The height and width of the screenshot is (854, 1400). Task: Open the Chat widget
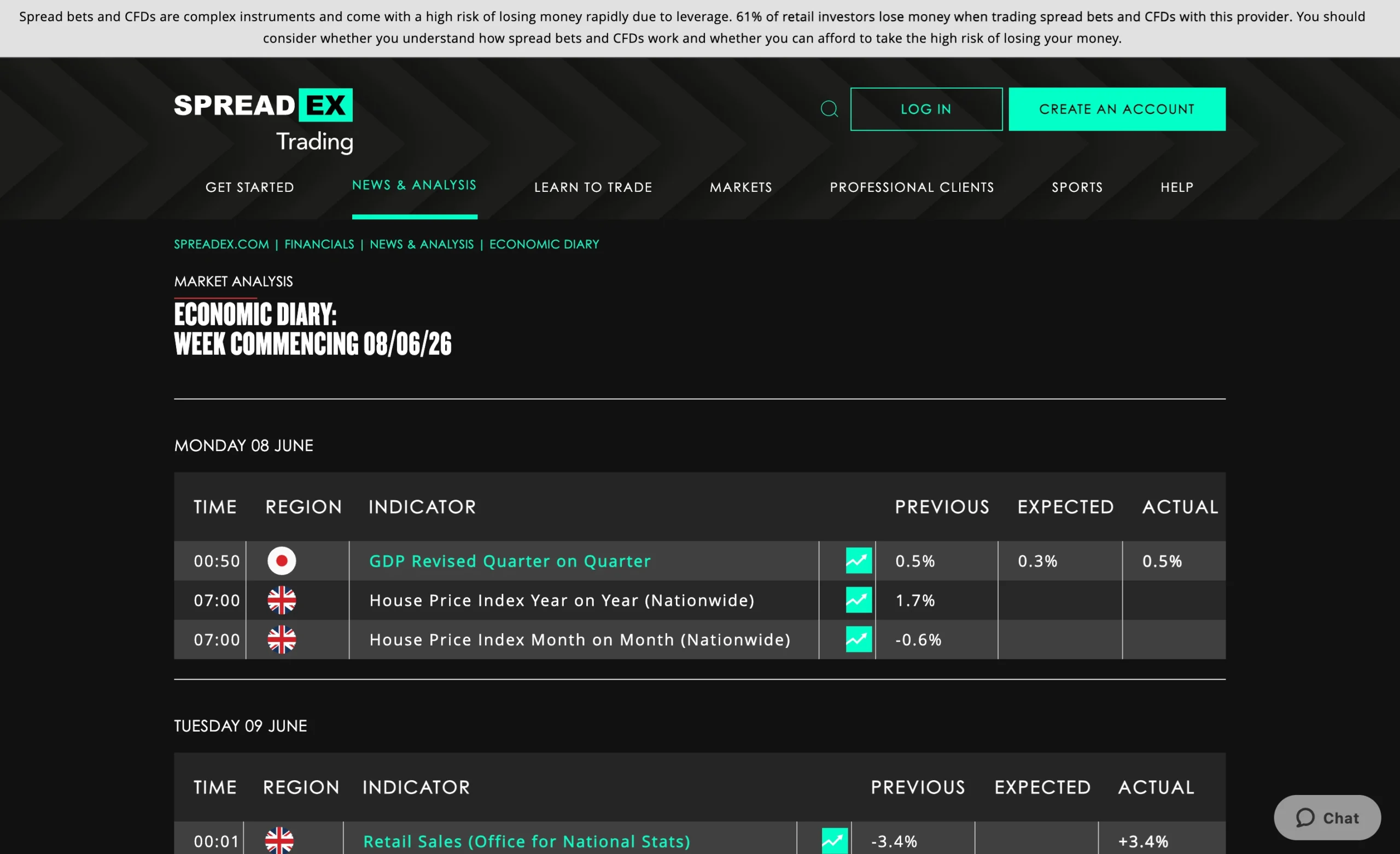1327,817
